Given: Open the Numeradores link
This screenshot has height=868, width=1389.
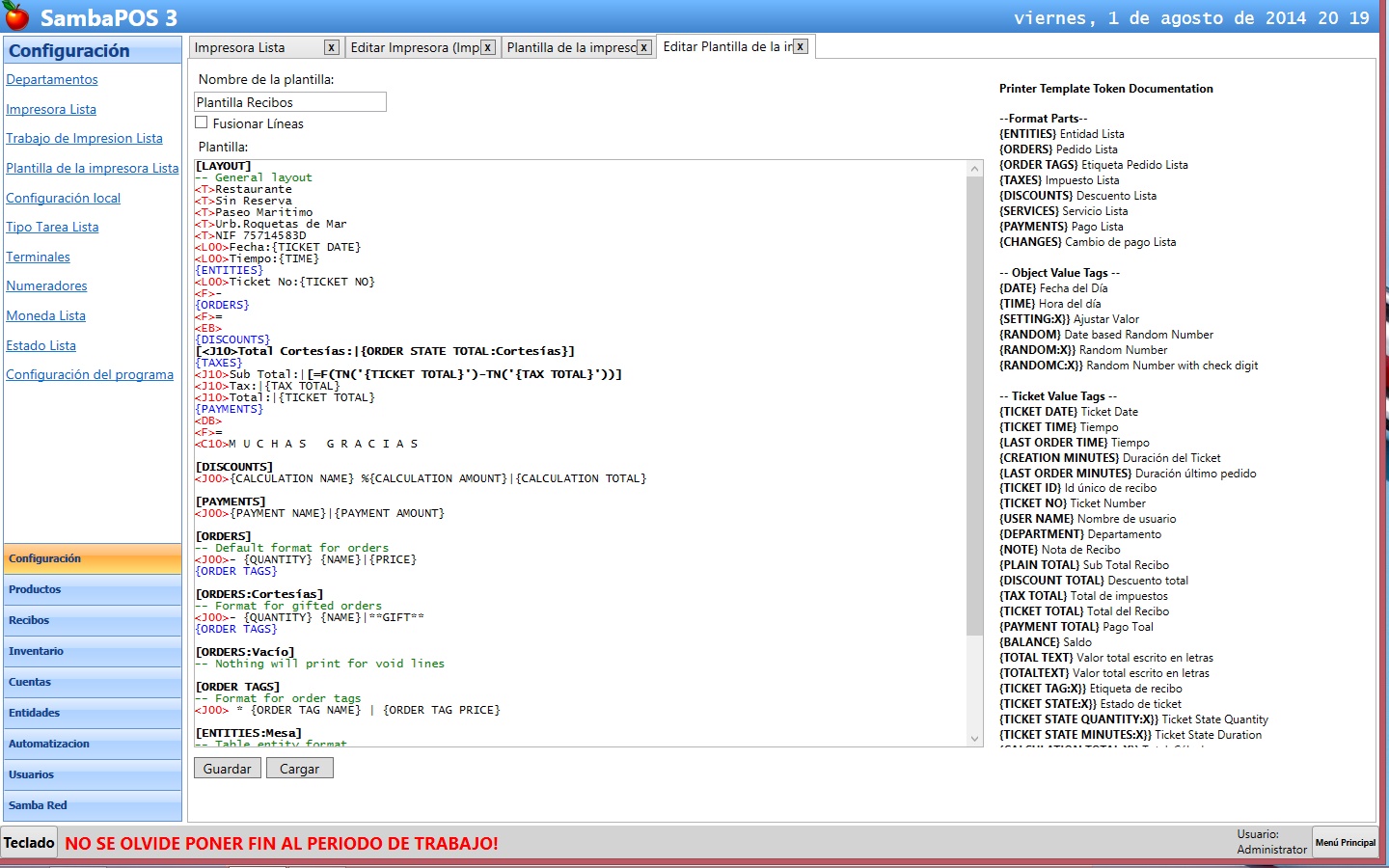Looking at the screenshot, I should tap(46, 285).
